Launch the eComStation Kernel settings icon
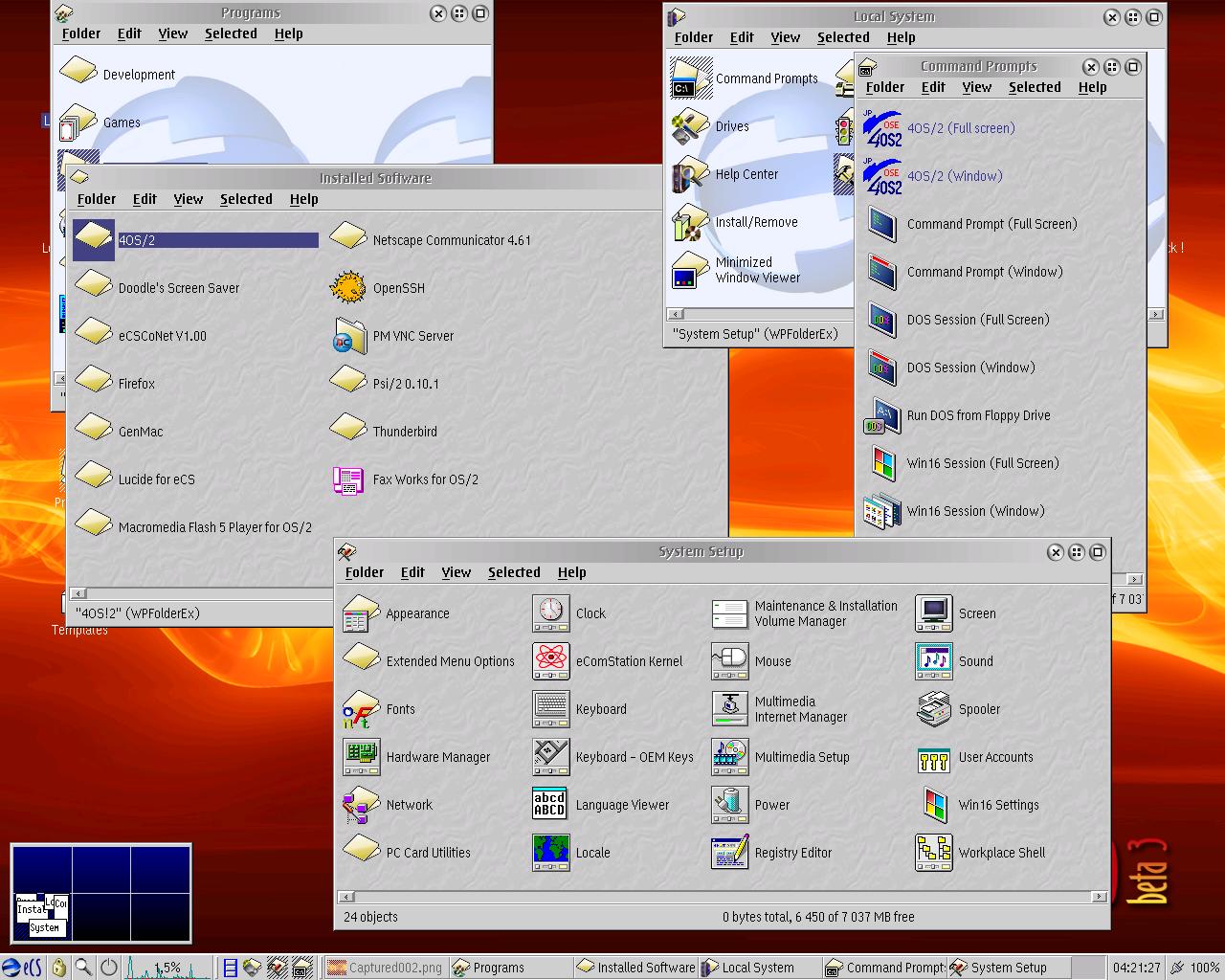Viewport: 1225px width, 980px height. point(551,661)
